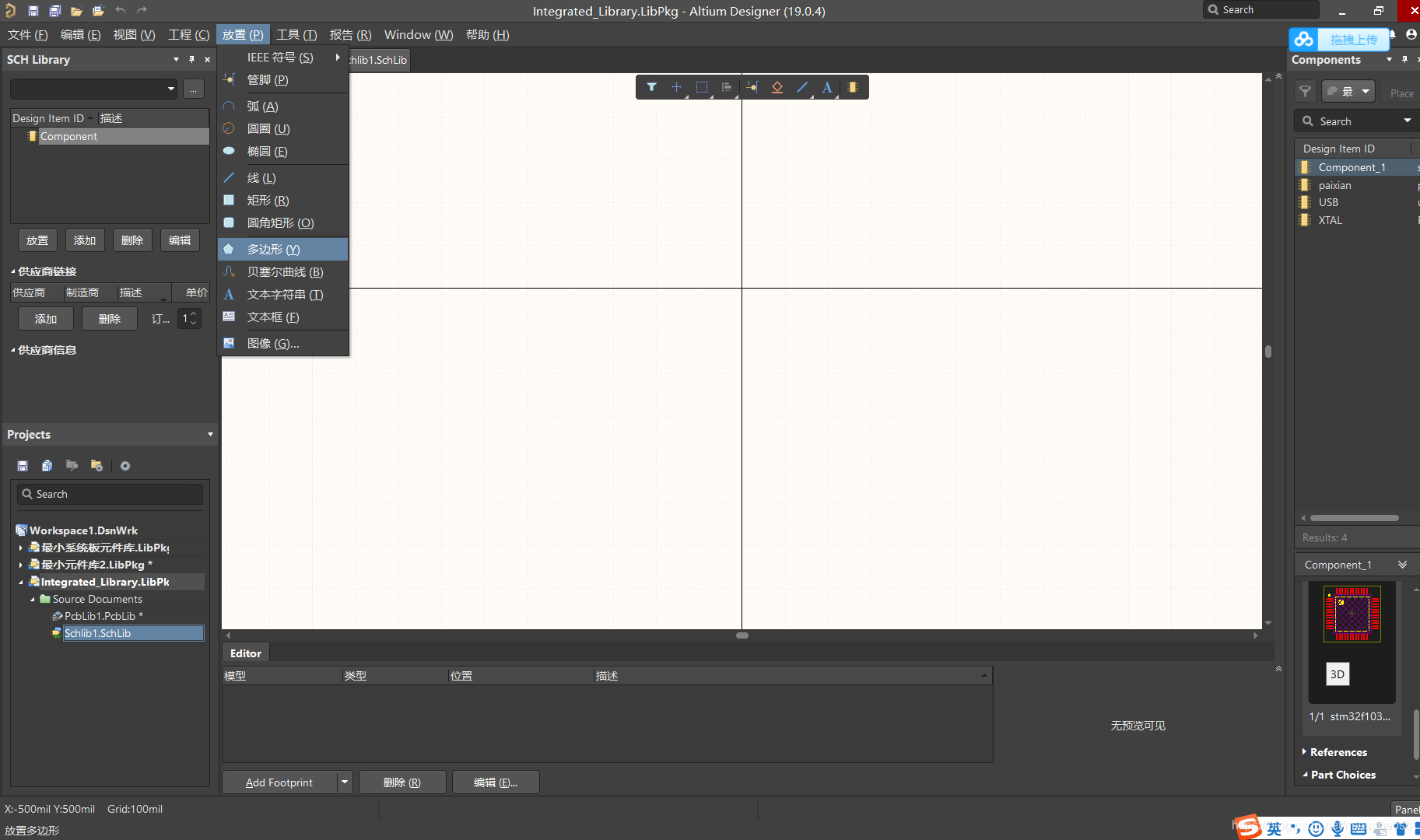Click the Baidu cloud drag-upload widget

point(1340,39)
